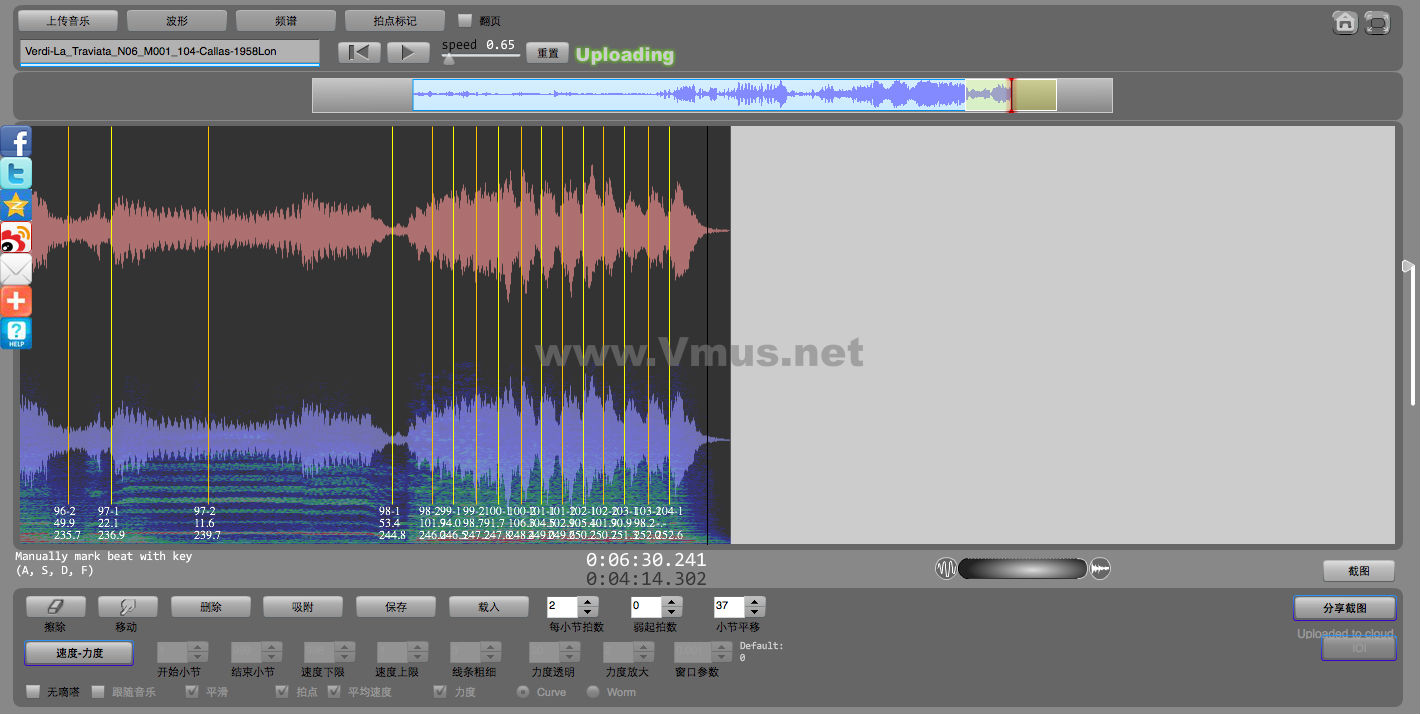Click the song title input field
The height and width of the screenshot is (714, 1420).
tap(170, 52)
